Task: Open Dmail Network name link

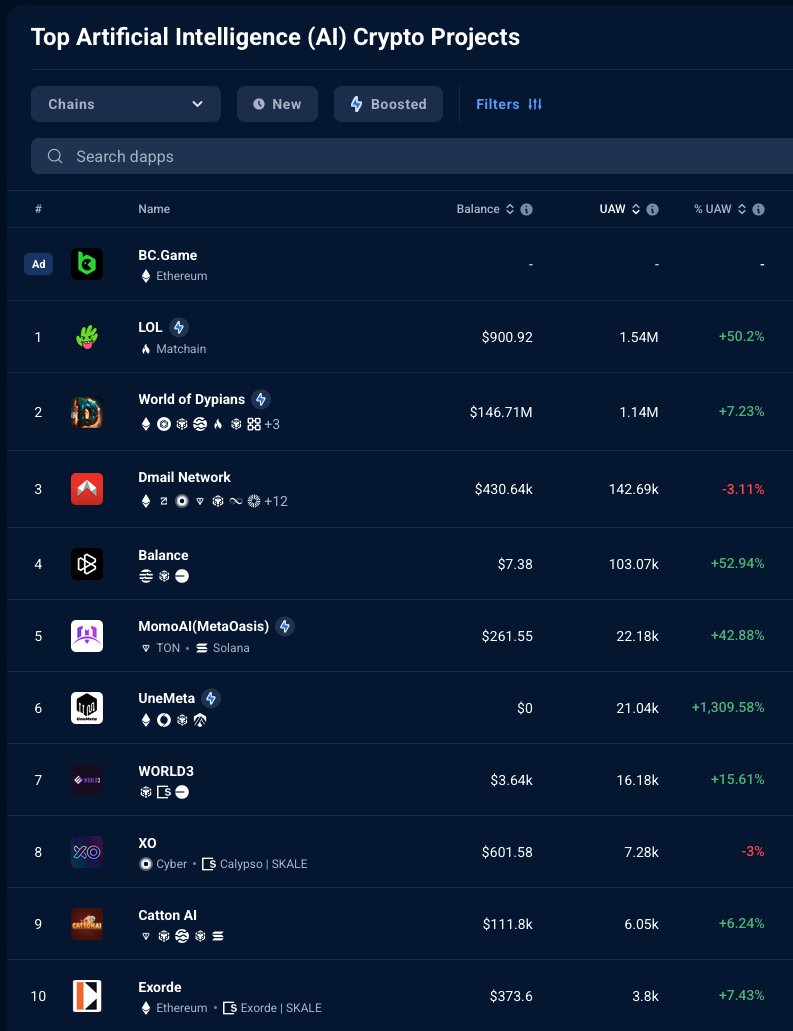Action: pyautogui.click(x=184, y=477)
